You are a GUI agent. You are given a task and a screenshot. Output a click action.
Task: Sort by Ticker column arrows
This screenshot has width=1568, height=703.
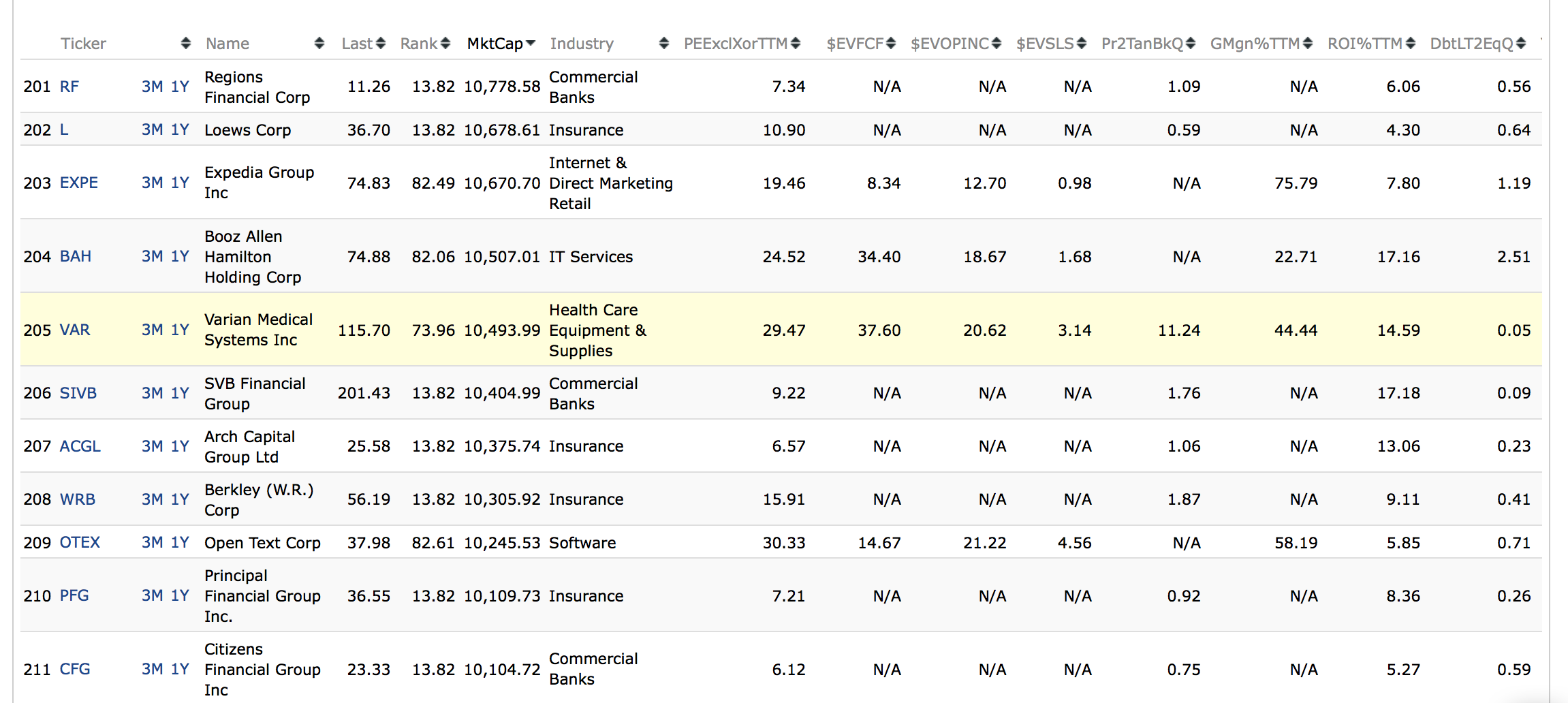185,44
